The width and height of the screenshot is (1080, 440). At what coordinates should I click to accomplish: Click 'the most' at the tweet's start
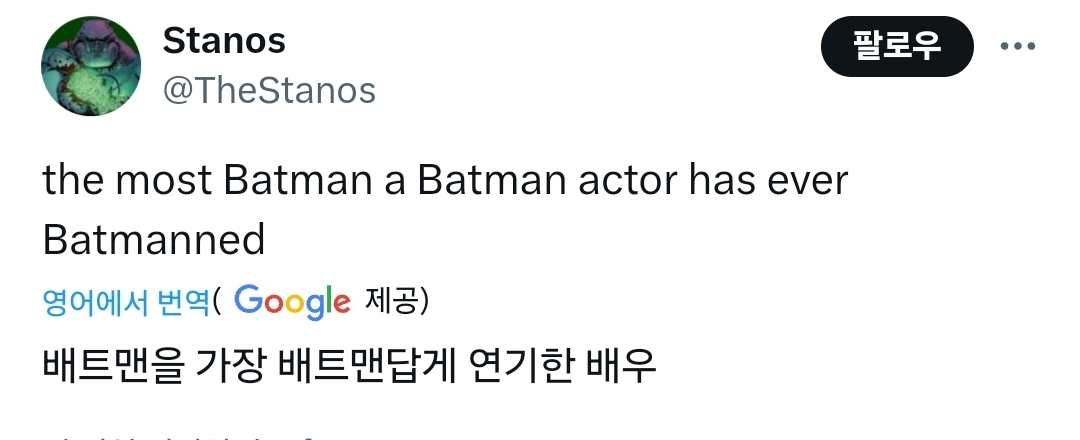(127, 181)
